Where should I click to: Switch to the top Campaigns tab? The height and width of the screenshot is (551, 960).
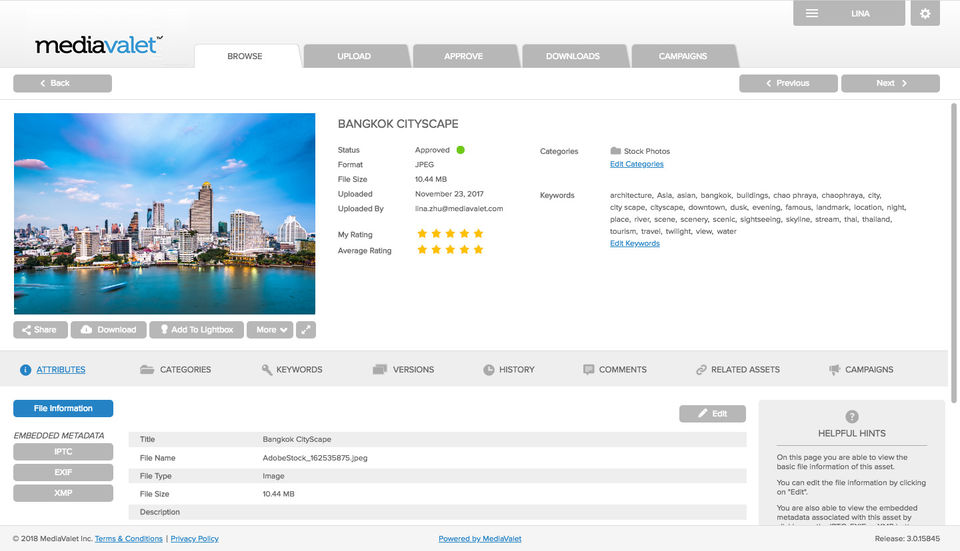[683, 56]
